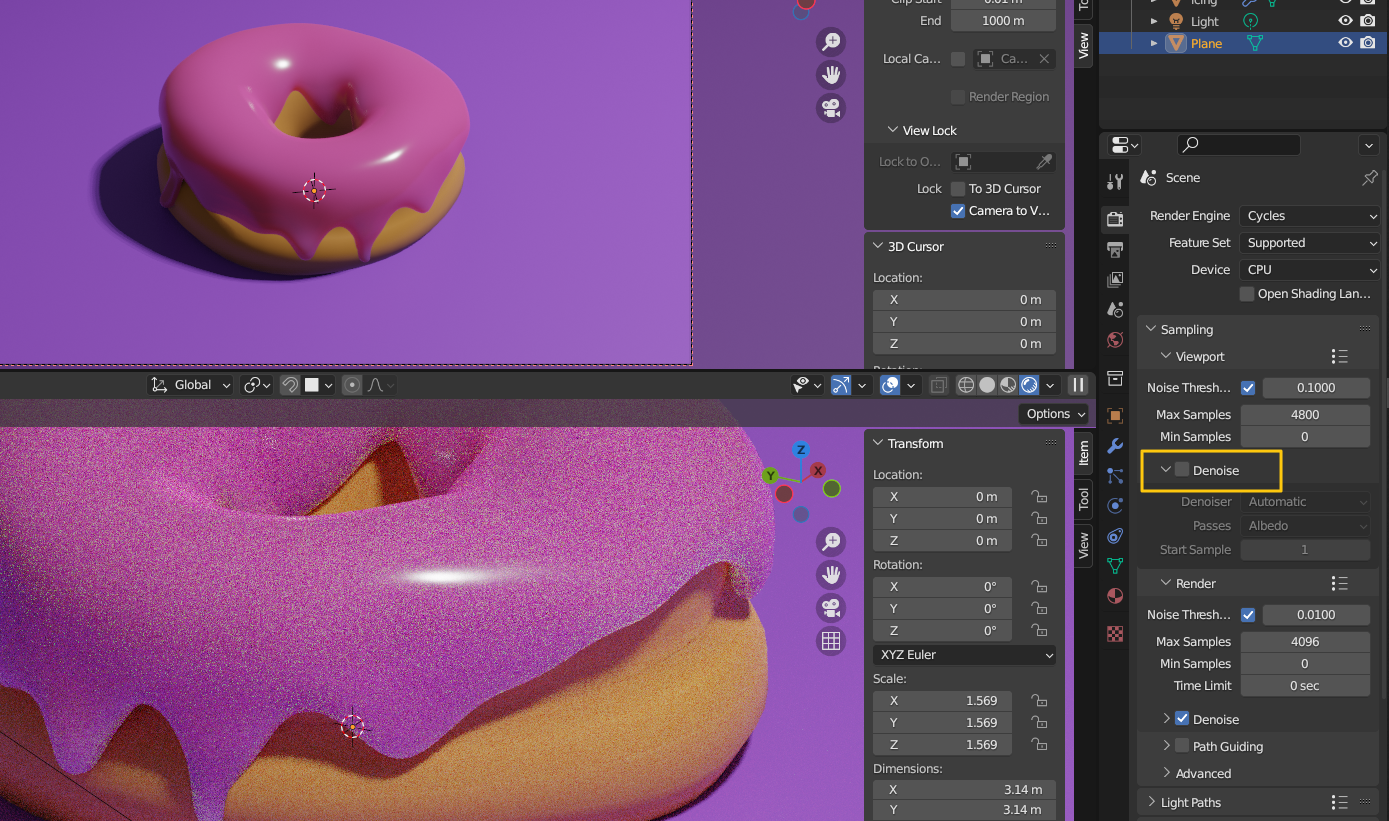Disable Light in renders via camera icon

tap(1367, 21)
